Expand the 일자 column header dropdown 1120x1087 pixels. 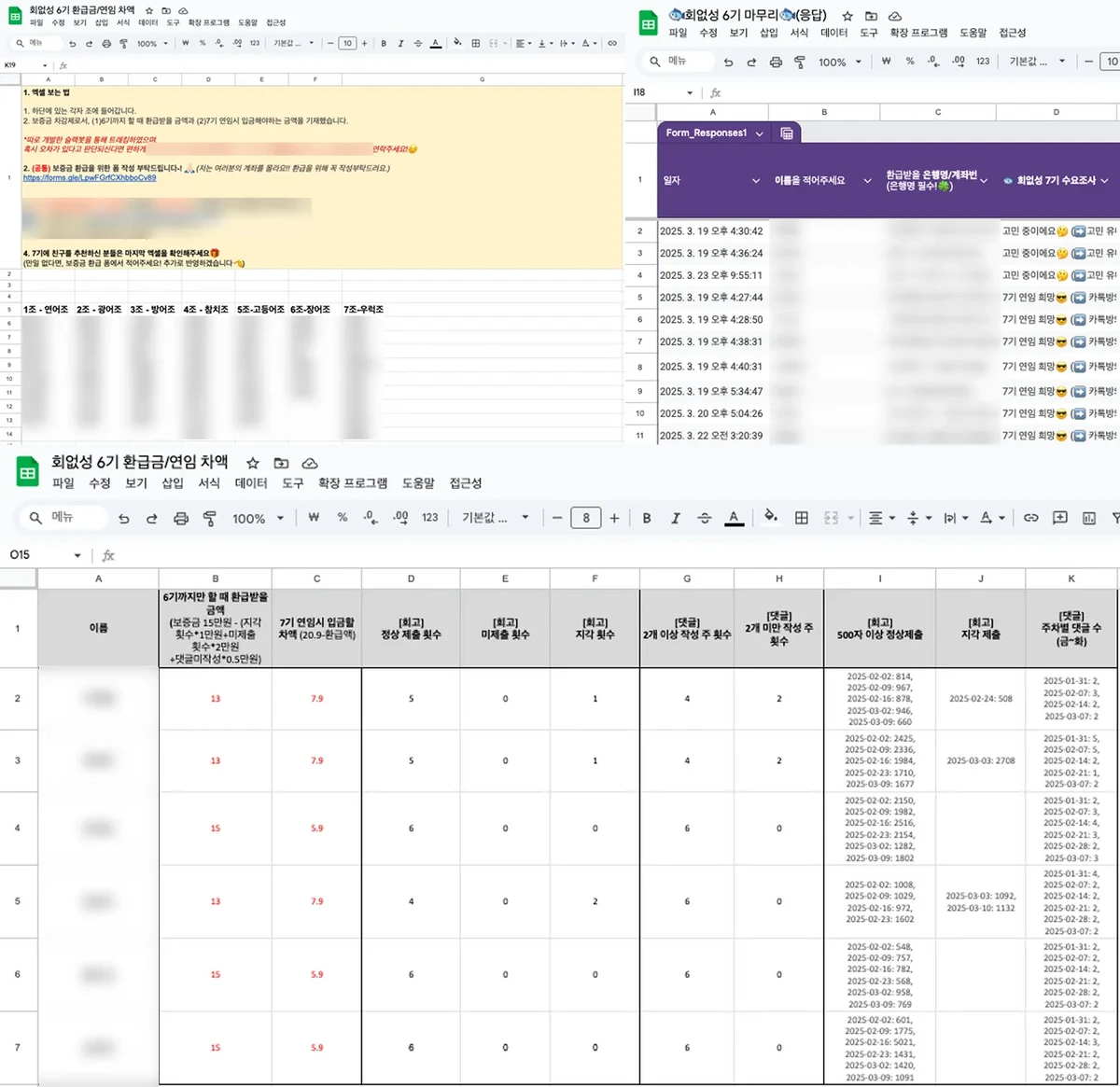(x=755, y=181)
